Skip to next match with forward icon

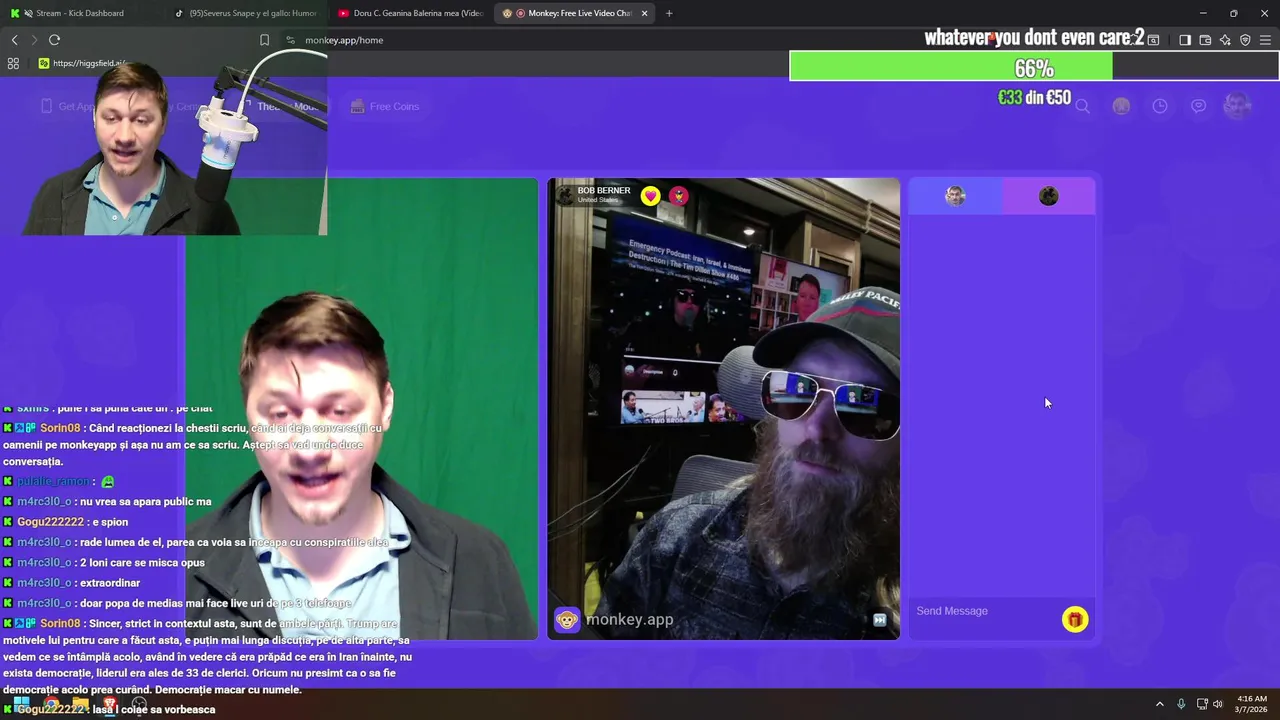tap(880, 620)
